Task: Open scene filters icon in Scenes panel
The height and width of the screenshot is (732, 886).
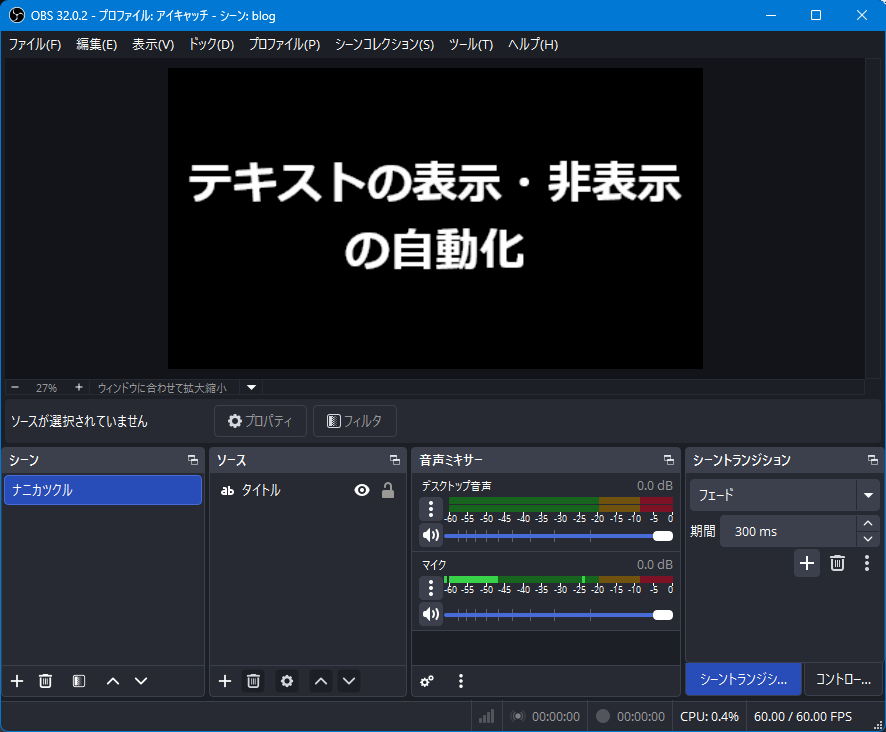Action: (x=79, y=681)
